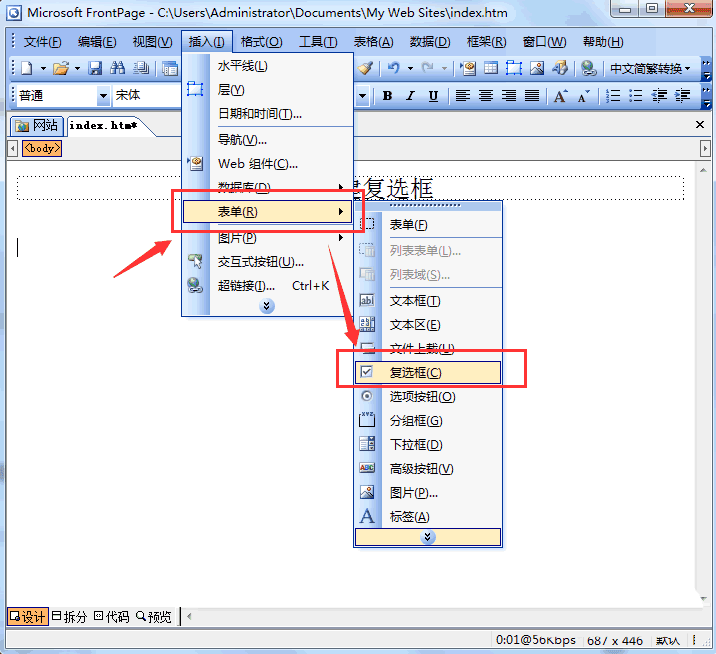This screenshot has height=654, width=716.
Task: Close the index.htm document tab
Action: coord(700,124)
